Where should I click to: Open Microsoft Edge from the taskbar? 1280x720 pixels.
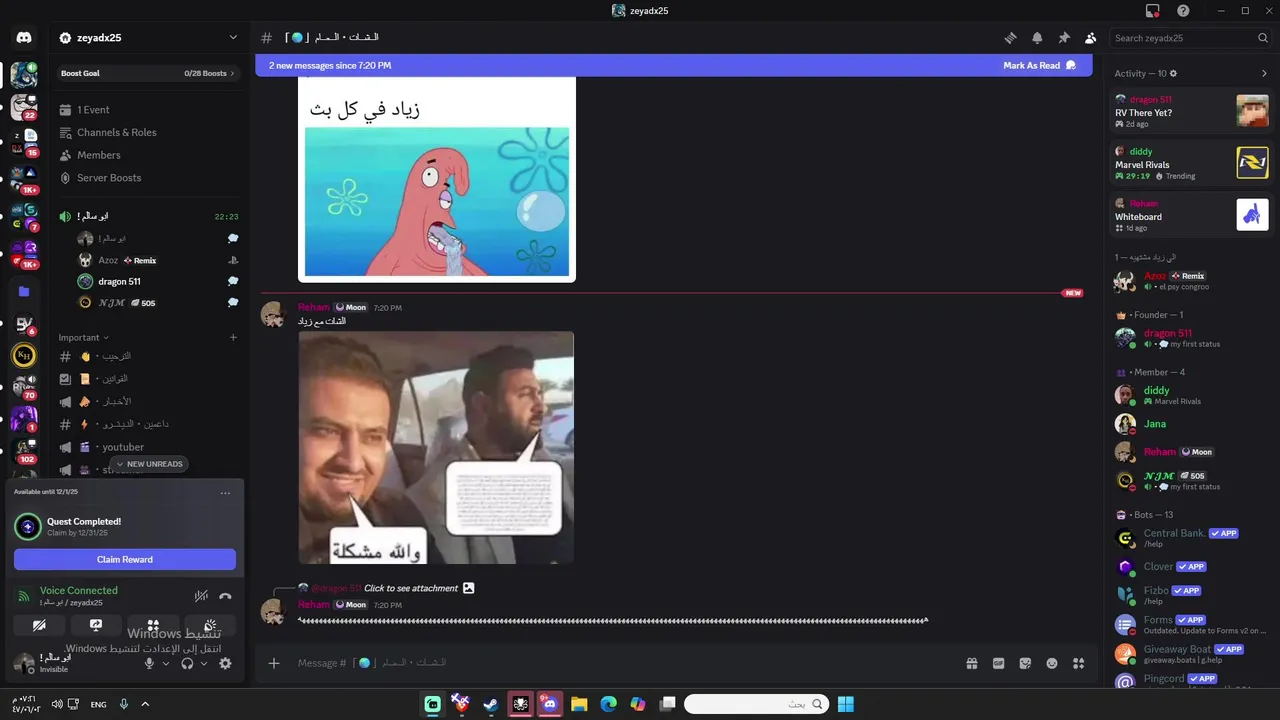click(608, 704)
